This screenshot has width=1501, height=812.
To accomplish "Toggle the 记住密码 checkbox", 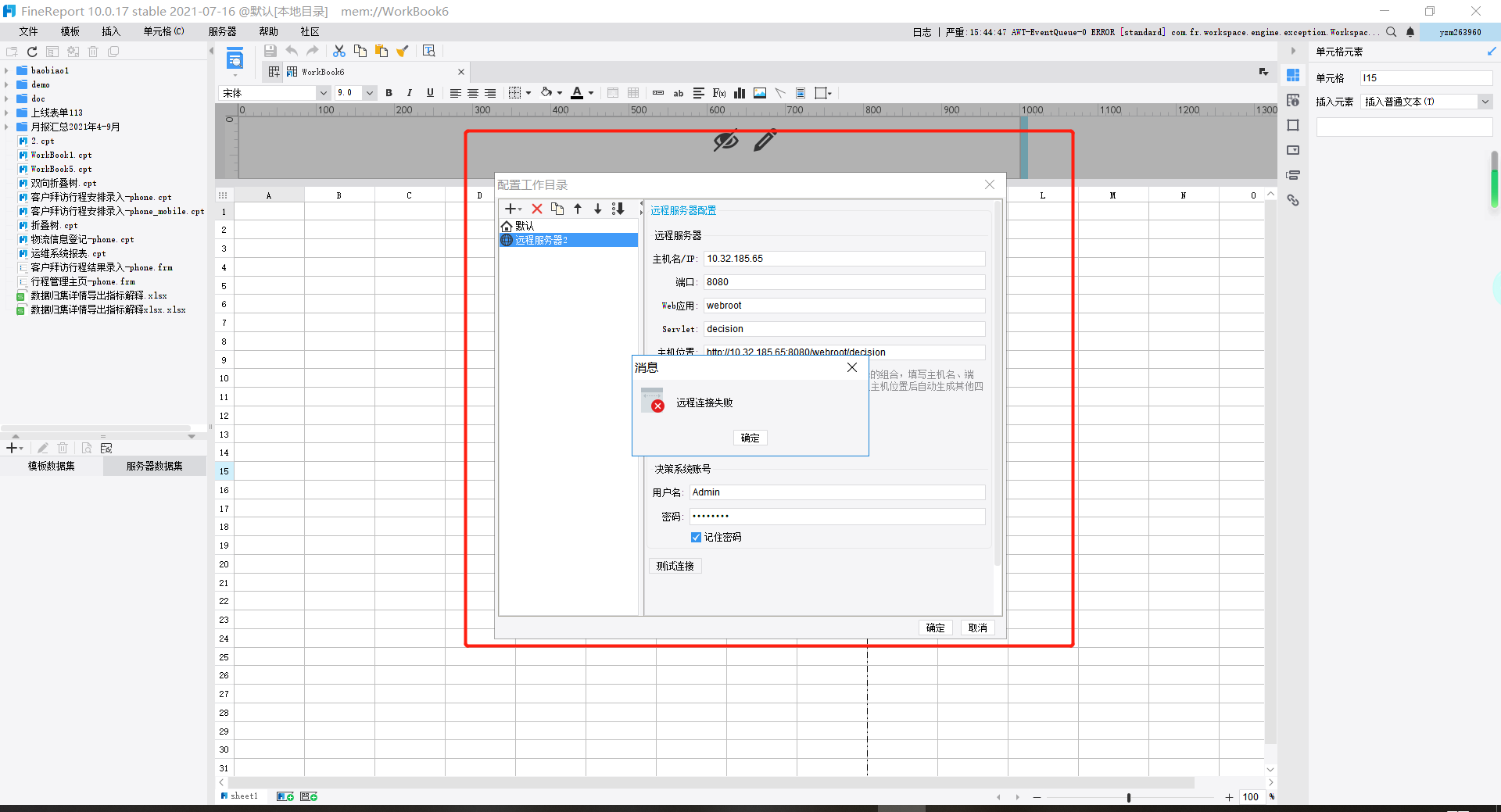I will (696, 537).
